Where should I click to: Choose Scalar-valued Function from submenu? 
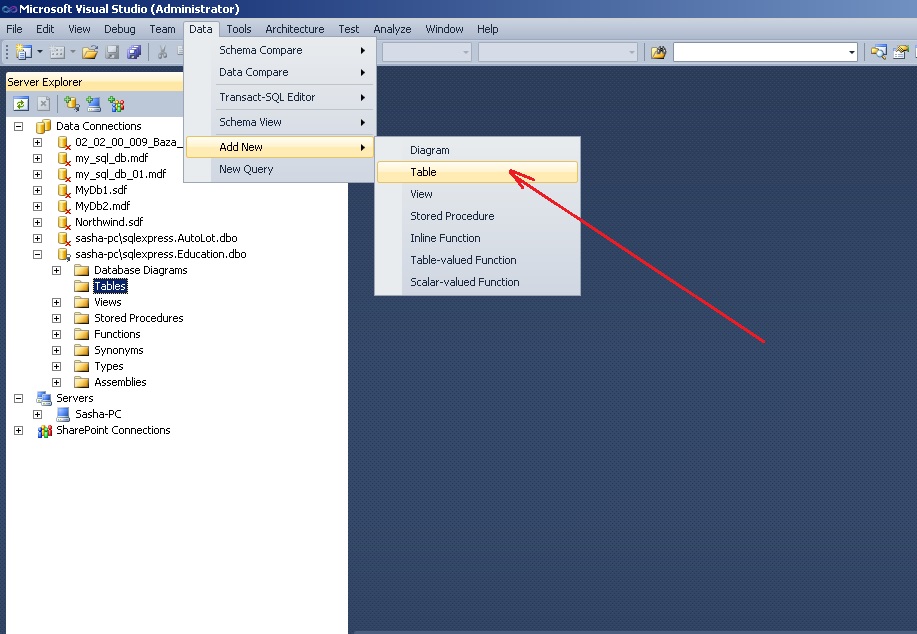point(477,282)
